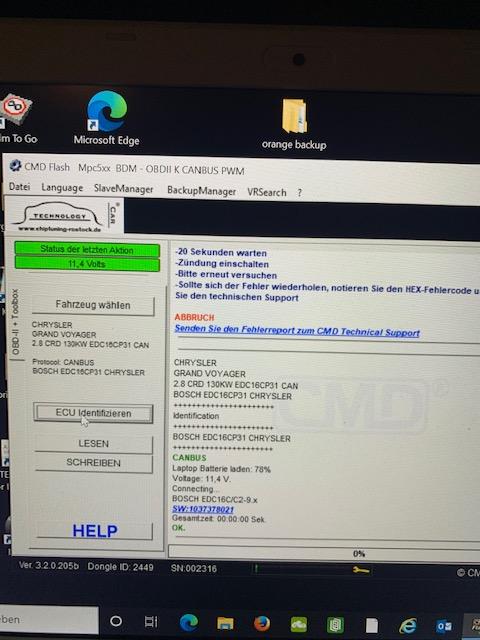This screenshot has height=640, width=480.
Task: Click the 'BOSCH EDC16C/C2-9.x' log line
Action: pyautogui.click(x=215, y=499)
